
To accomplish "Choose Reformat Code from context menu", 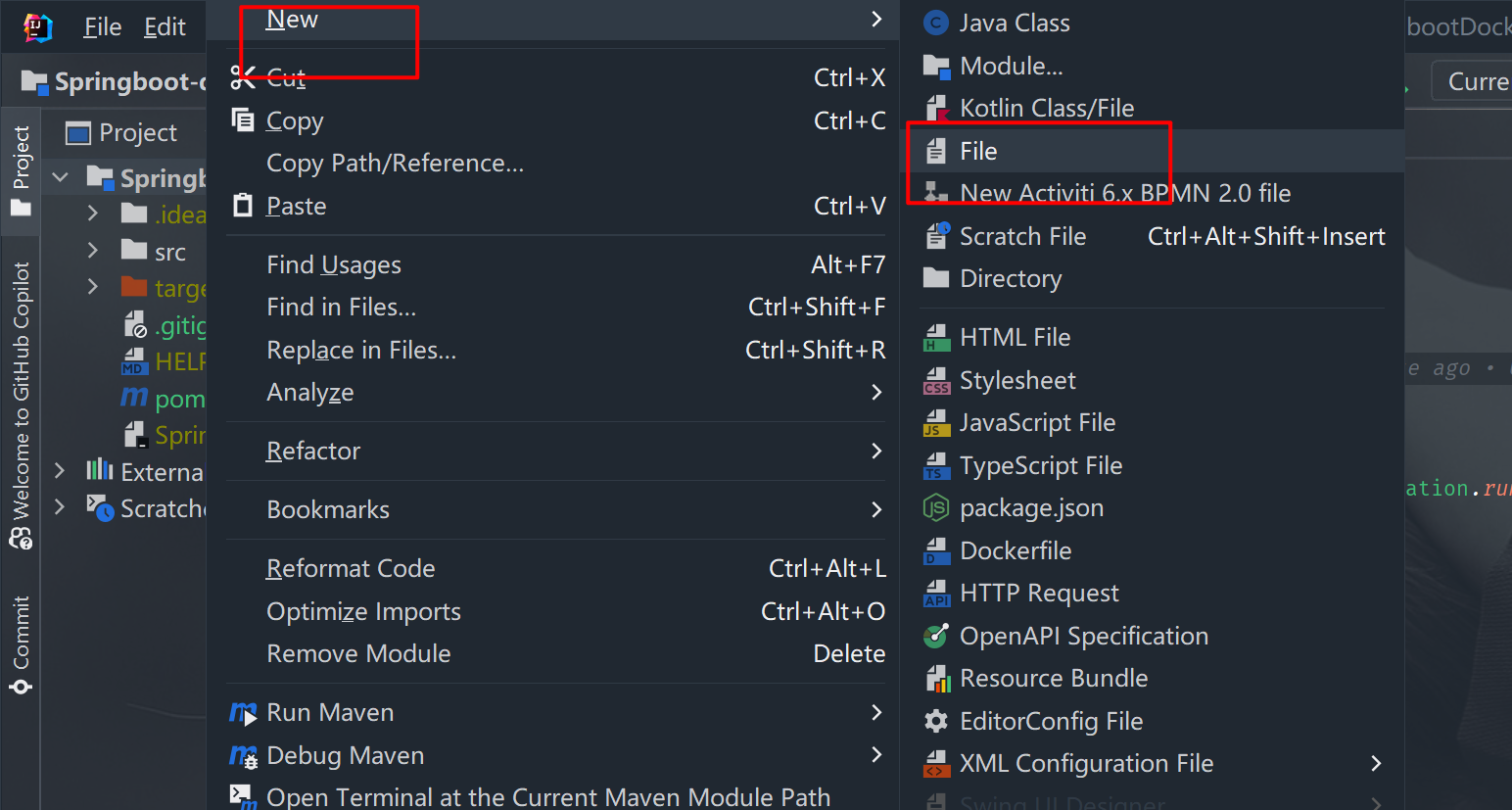I will point(351,569).
